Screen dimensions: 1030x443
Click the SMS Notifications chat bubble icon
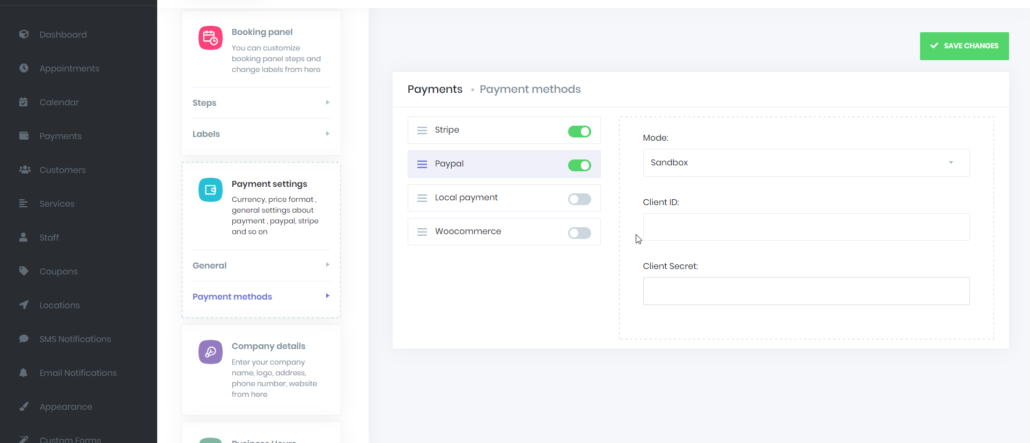point(24,338)
